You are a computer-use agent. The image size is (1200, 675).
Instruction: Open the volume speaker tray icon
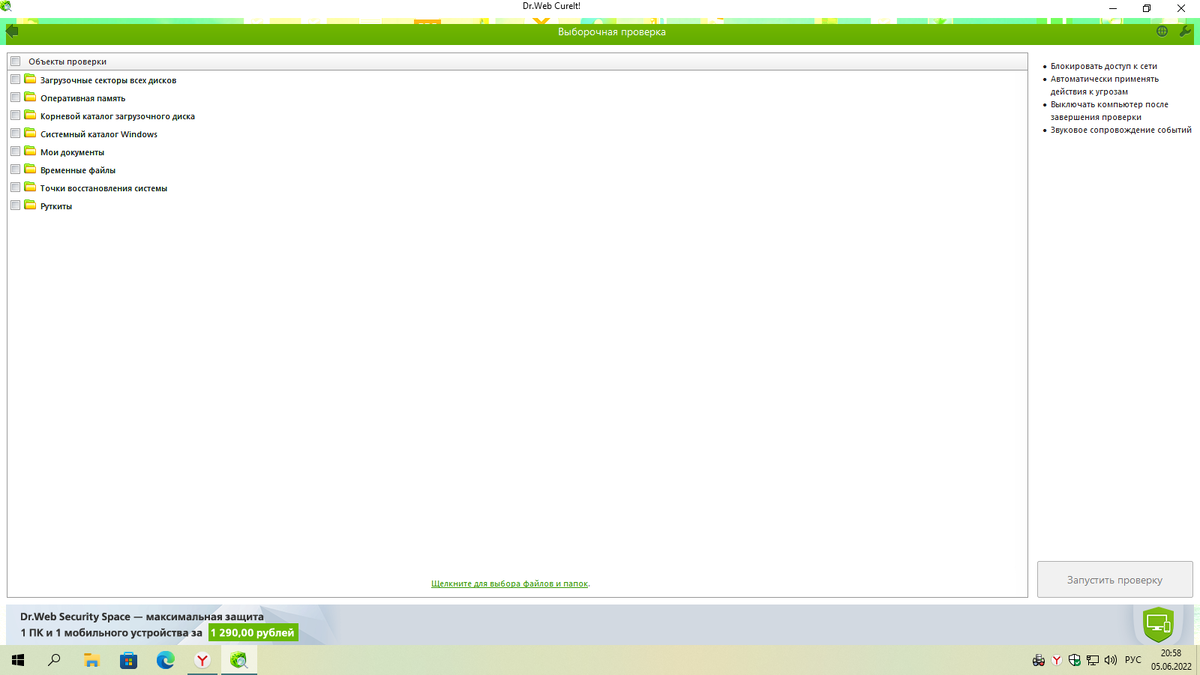1110,660
